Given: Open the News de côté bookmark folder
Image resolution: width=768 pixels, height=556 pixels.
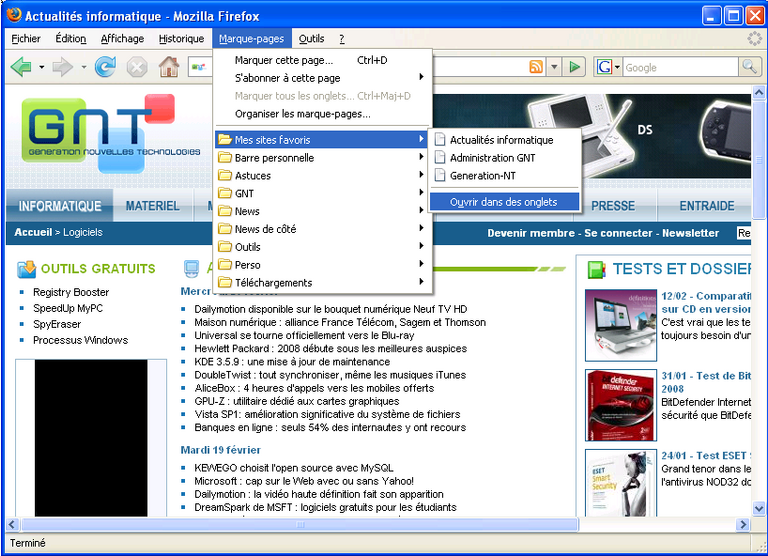Looking at the screenshot, I should point(322,229).
